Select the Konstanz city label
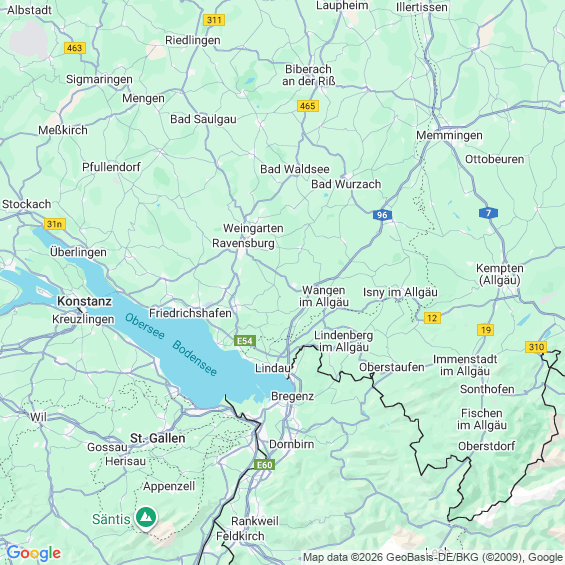The height and width of the screenshot is (565, 565). [85, 301]
